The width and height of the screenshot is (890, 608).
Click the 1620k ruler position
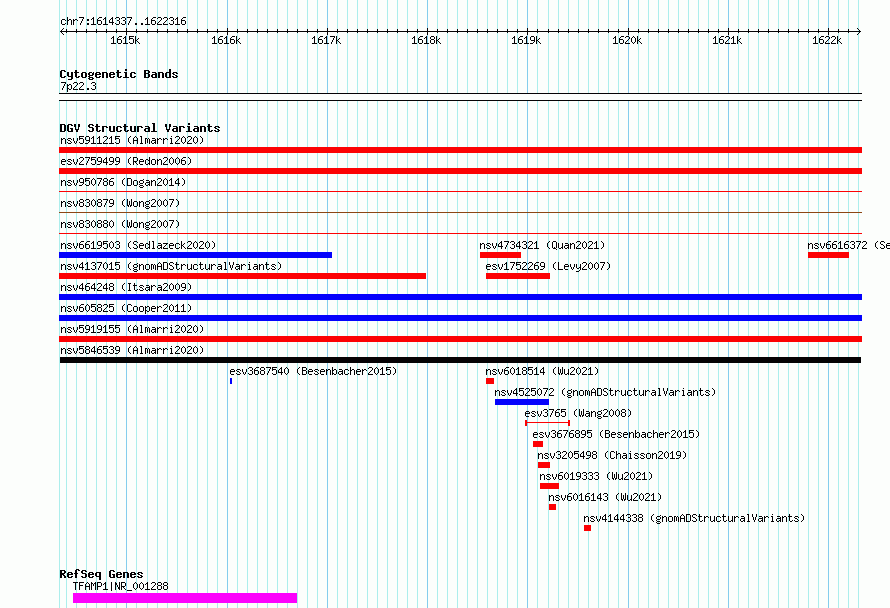point(627,40)
